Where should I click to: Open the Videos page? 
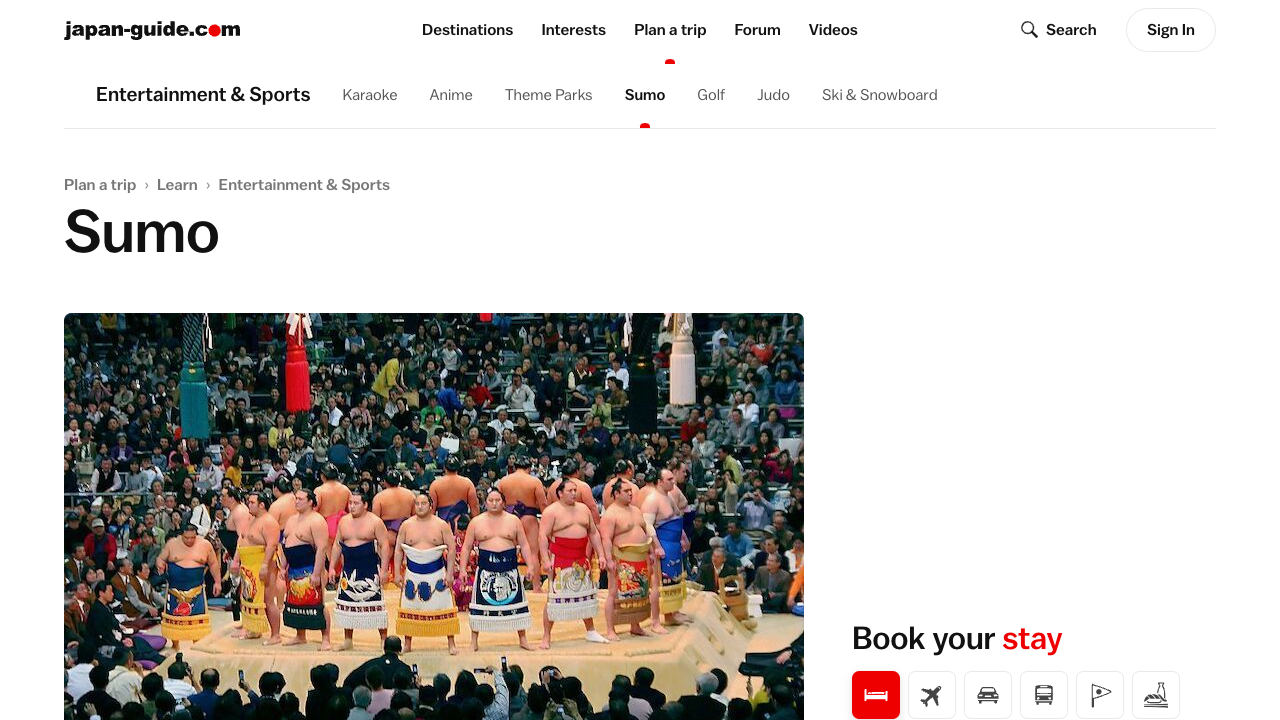tap(833, 30)
